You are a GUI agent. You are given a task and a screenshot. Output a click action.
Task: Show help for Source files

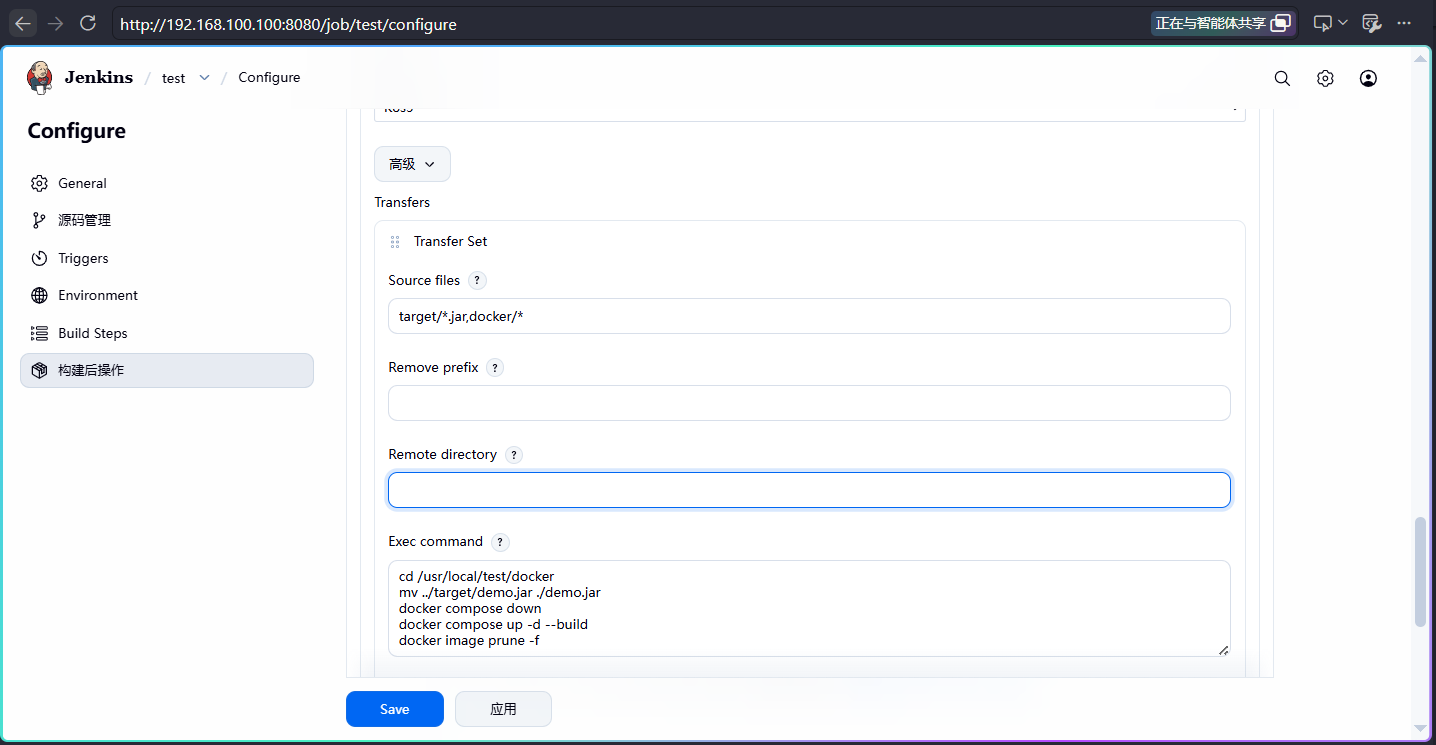(478, 281)
